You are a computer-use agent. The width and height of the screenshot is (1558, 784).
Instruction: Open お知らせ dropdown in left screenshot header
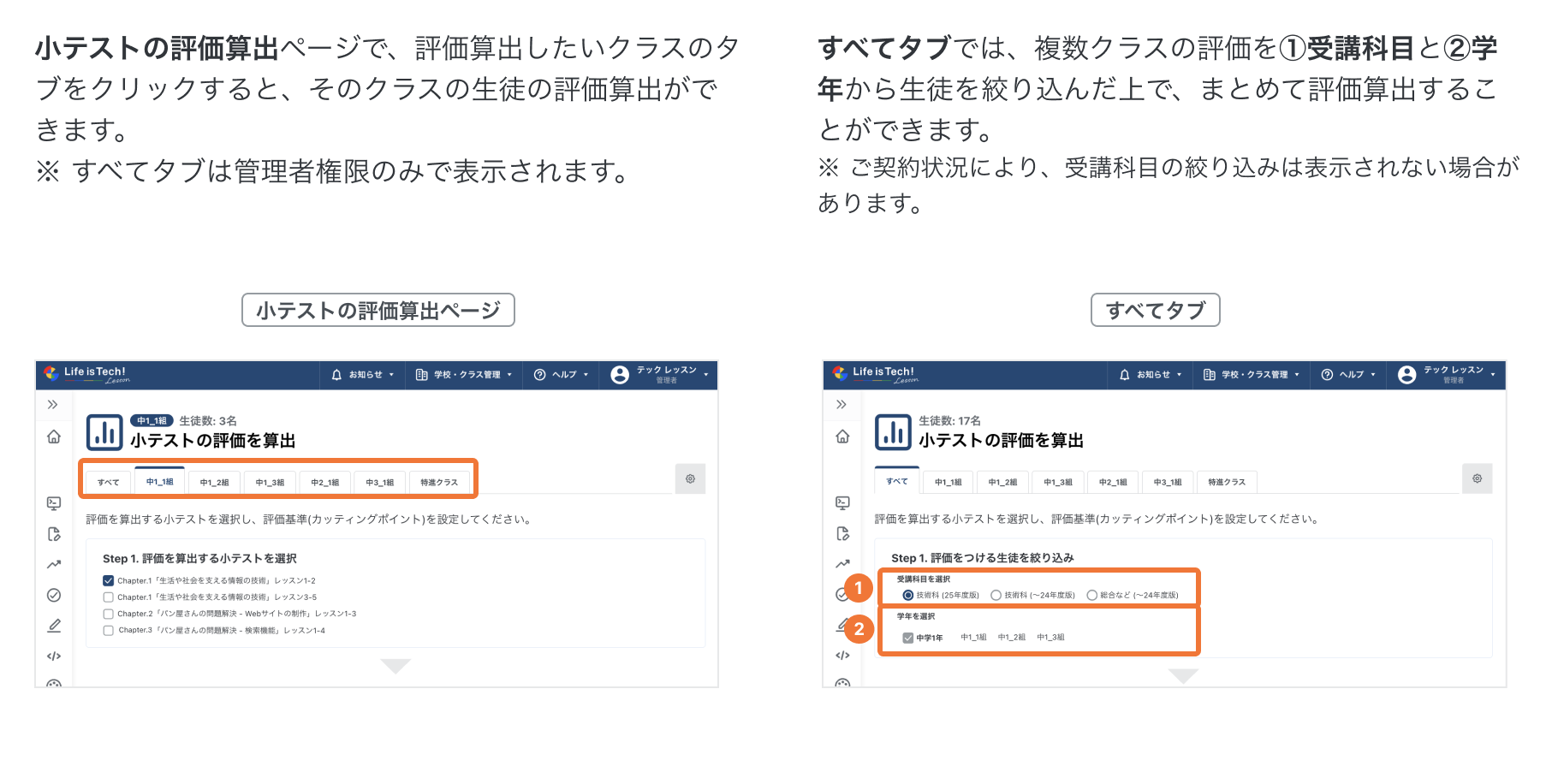pos(363,375)
